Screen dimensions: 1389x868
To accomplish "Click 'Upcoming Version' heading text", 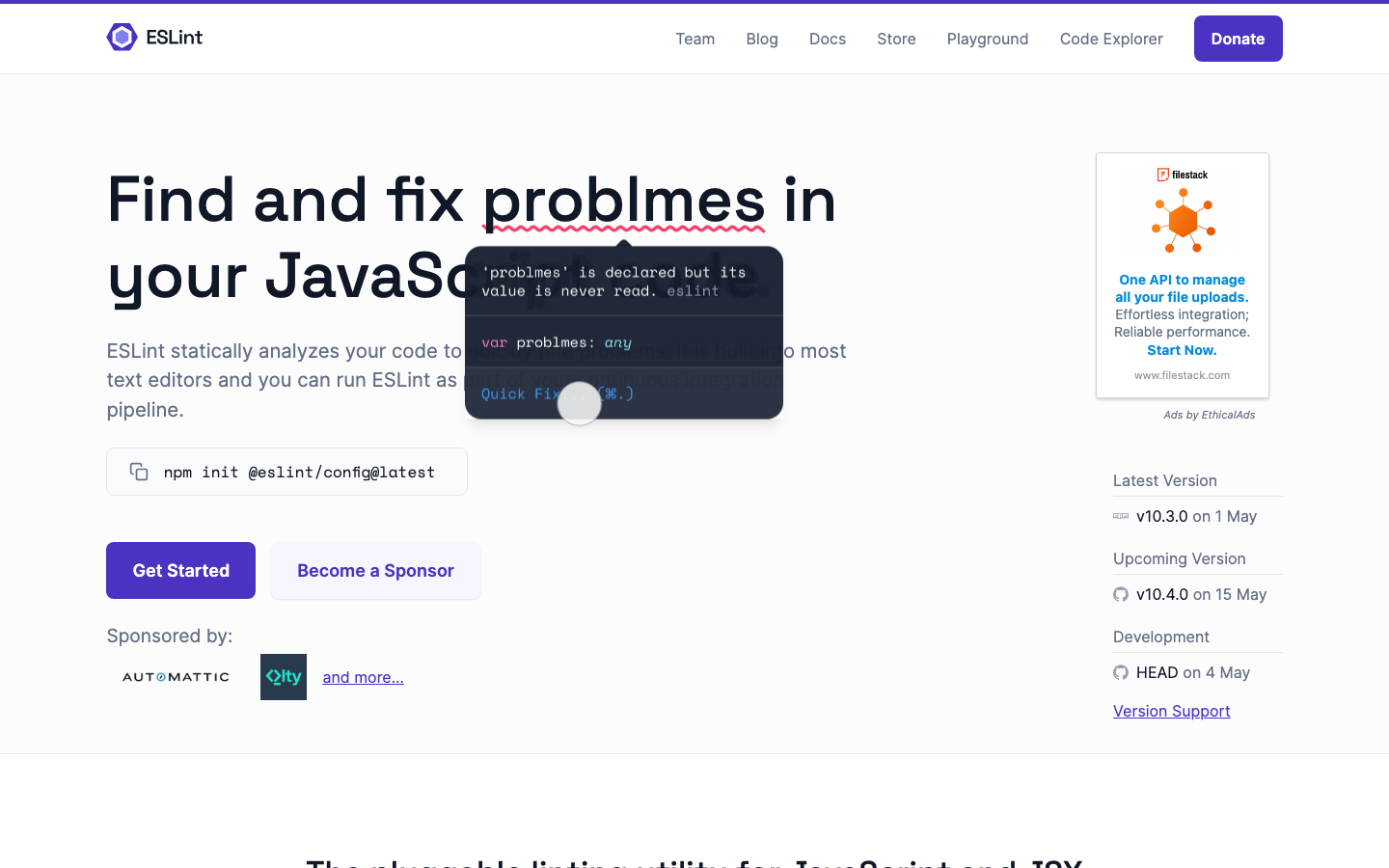I will click(x=1180, y=558).
